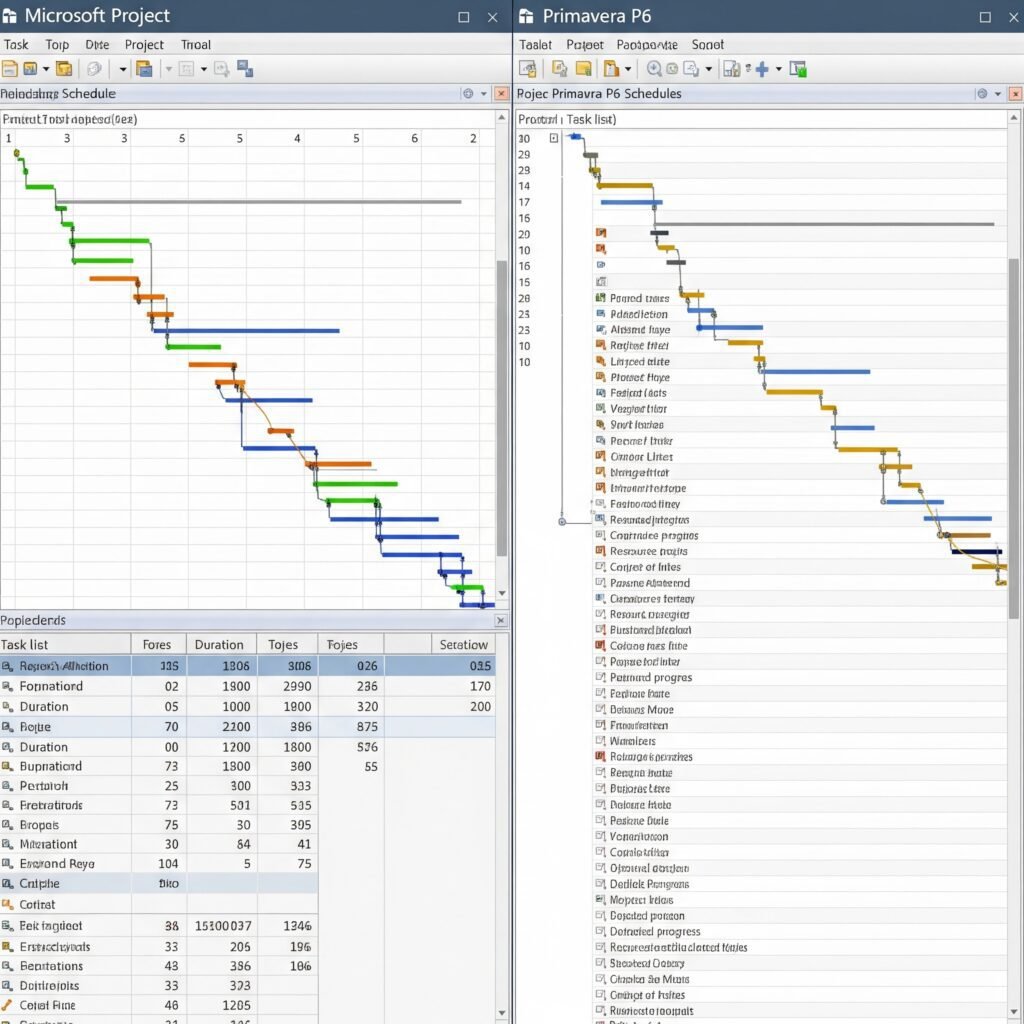This screenshot has width=1024, height=1024.
Task: Close the Schedule panel in Microsoft Project
Action: (x=501, y=93)
